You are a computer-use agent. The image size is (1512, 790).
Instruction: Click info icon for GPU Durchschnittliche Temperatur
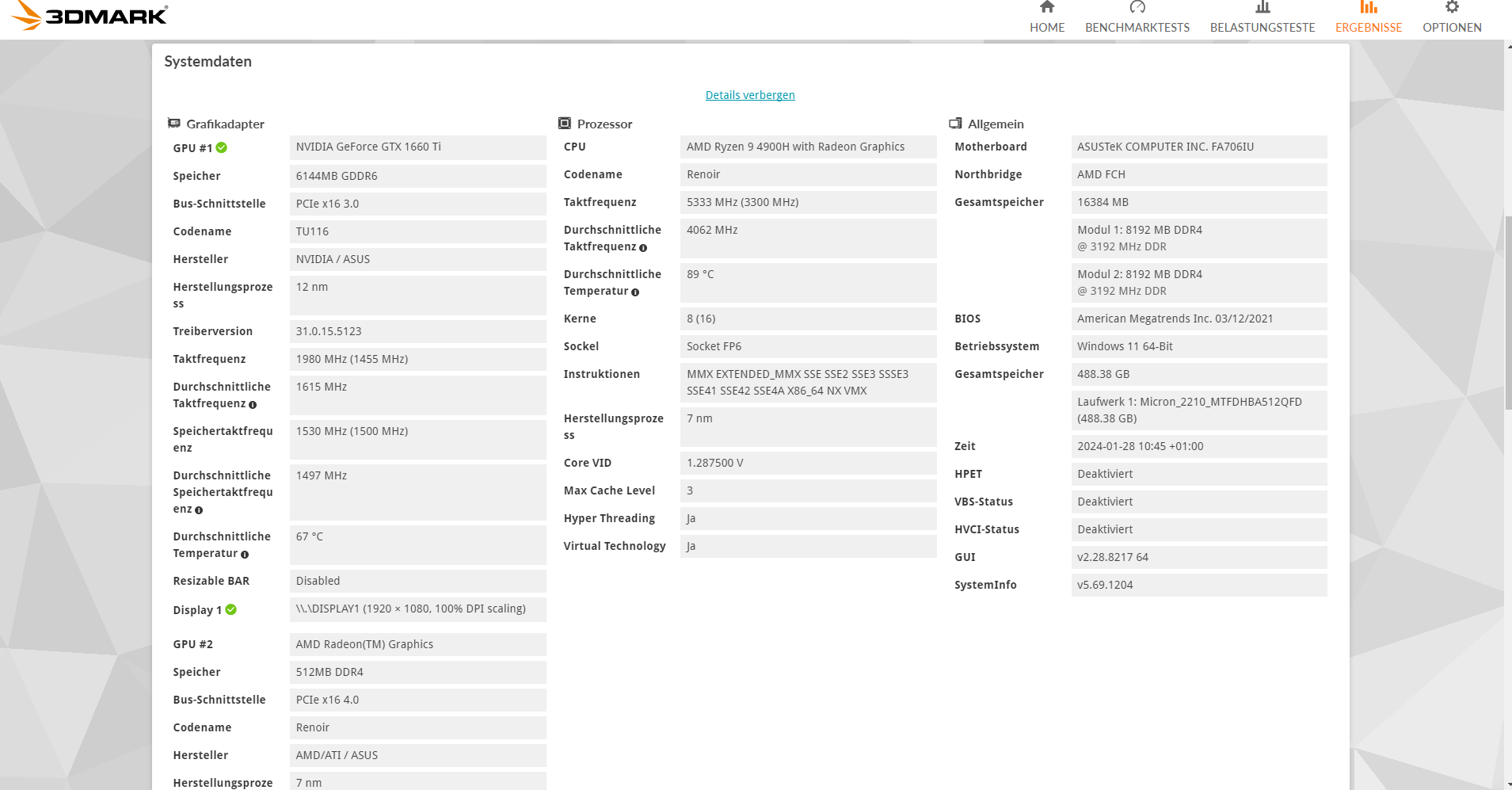point(245,555)
